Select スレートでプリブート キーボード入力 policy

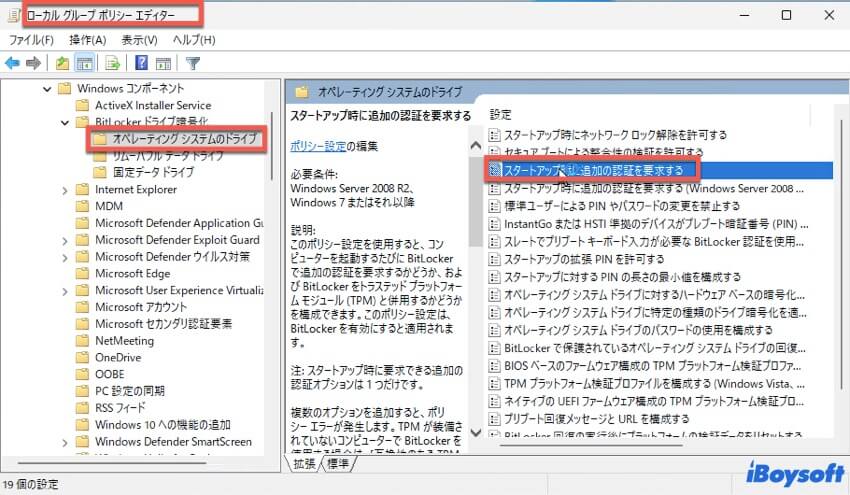(654, 241)
